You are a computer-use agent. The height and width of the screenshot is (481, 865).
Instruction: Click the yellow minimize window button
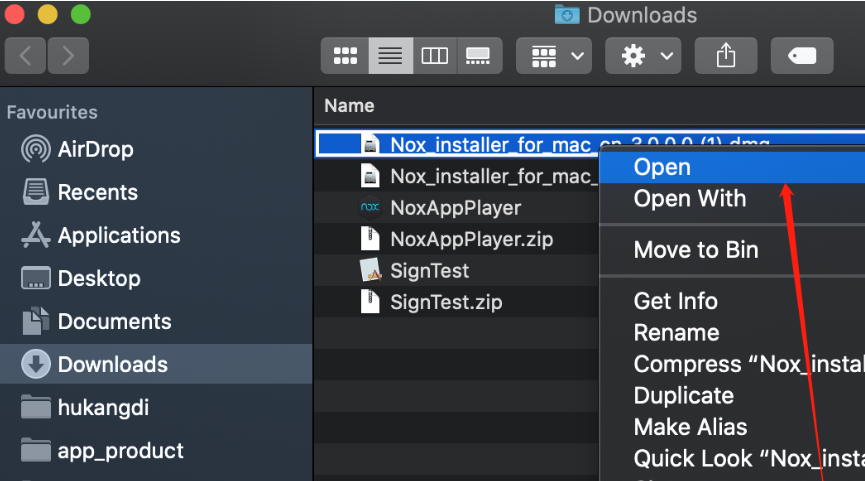click(x=47, y=14)
